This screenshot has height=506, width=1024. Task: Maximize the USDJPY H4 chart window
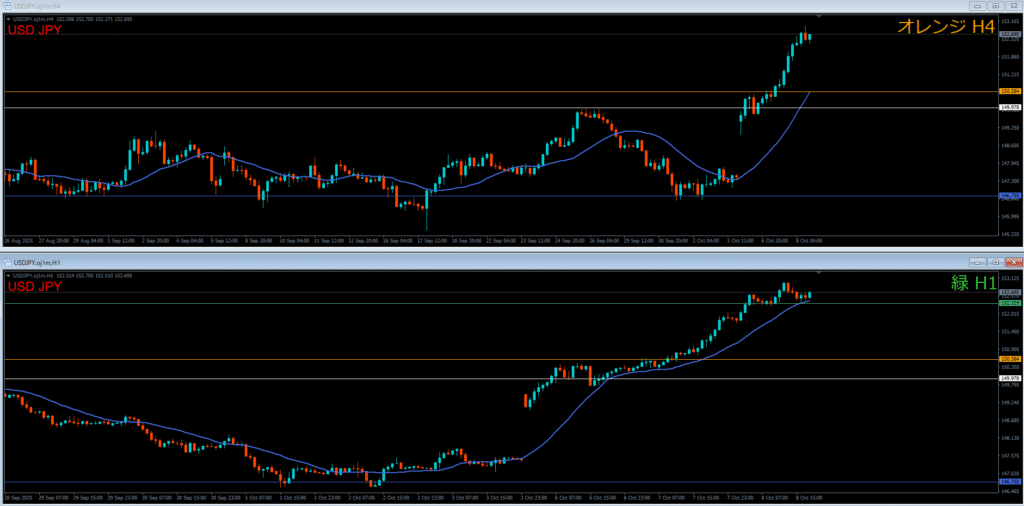994,6
